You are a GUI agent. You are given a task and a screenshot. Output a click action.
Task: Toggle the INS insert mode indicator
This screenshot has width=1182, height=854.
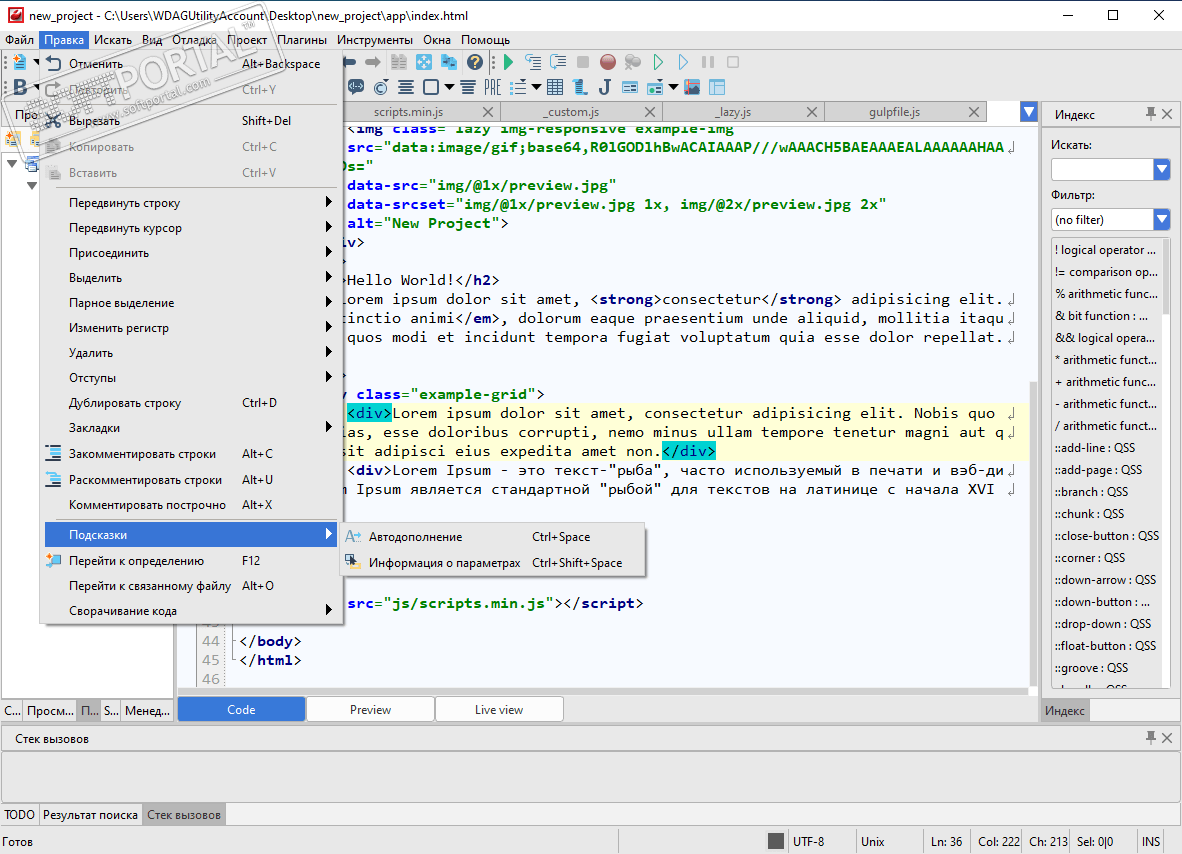(x=1151, y=841)
